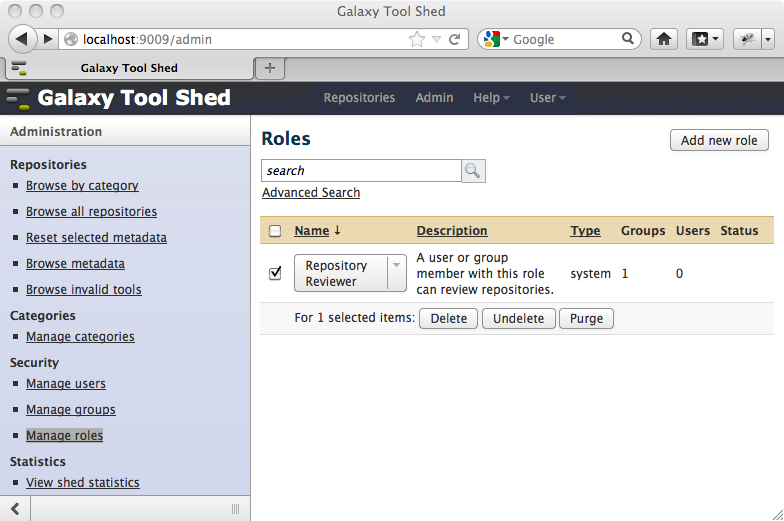Viewport: 784px width, 521px height.
Task: Focus the roles search input field
Action: (x=361, y=170)
